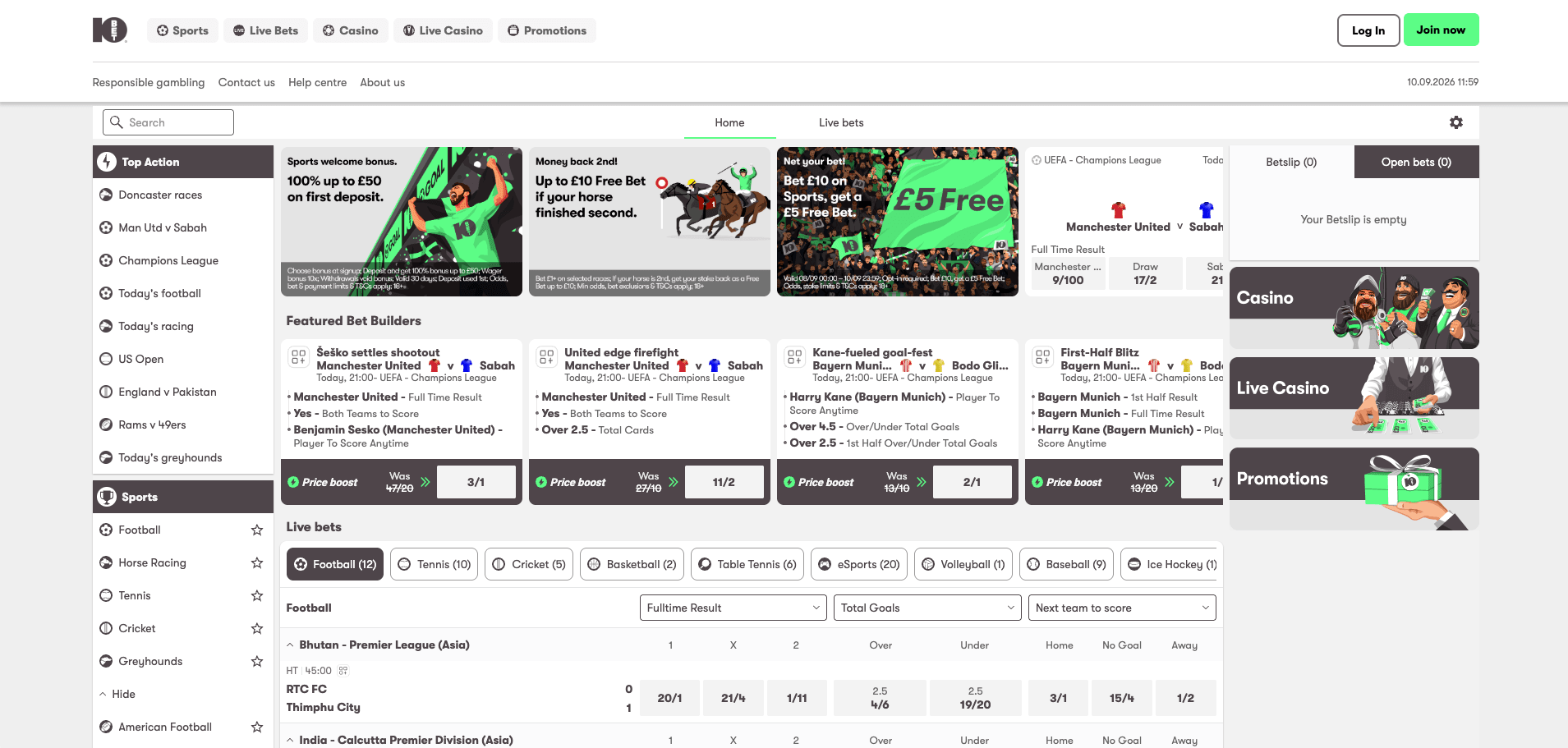Open the Next team to score dropdown

click(1122, 608)
